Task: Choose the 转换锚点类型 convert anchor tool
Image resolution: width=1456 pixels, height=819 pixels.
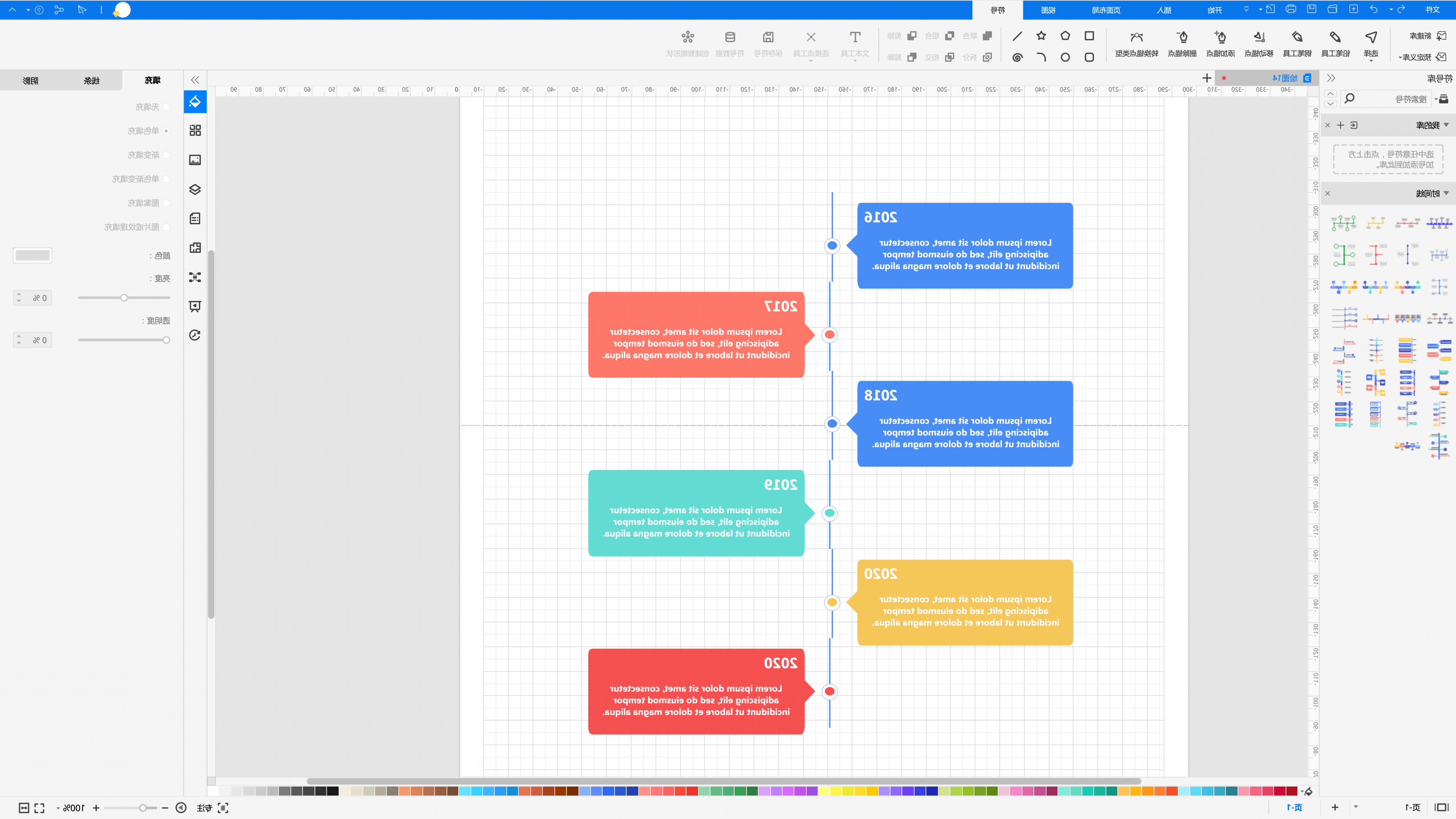Action: tap(1137, 44)
